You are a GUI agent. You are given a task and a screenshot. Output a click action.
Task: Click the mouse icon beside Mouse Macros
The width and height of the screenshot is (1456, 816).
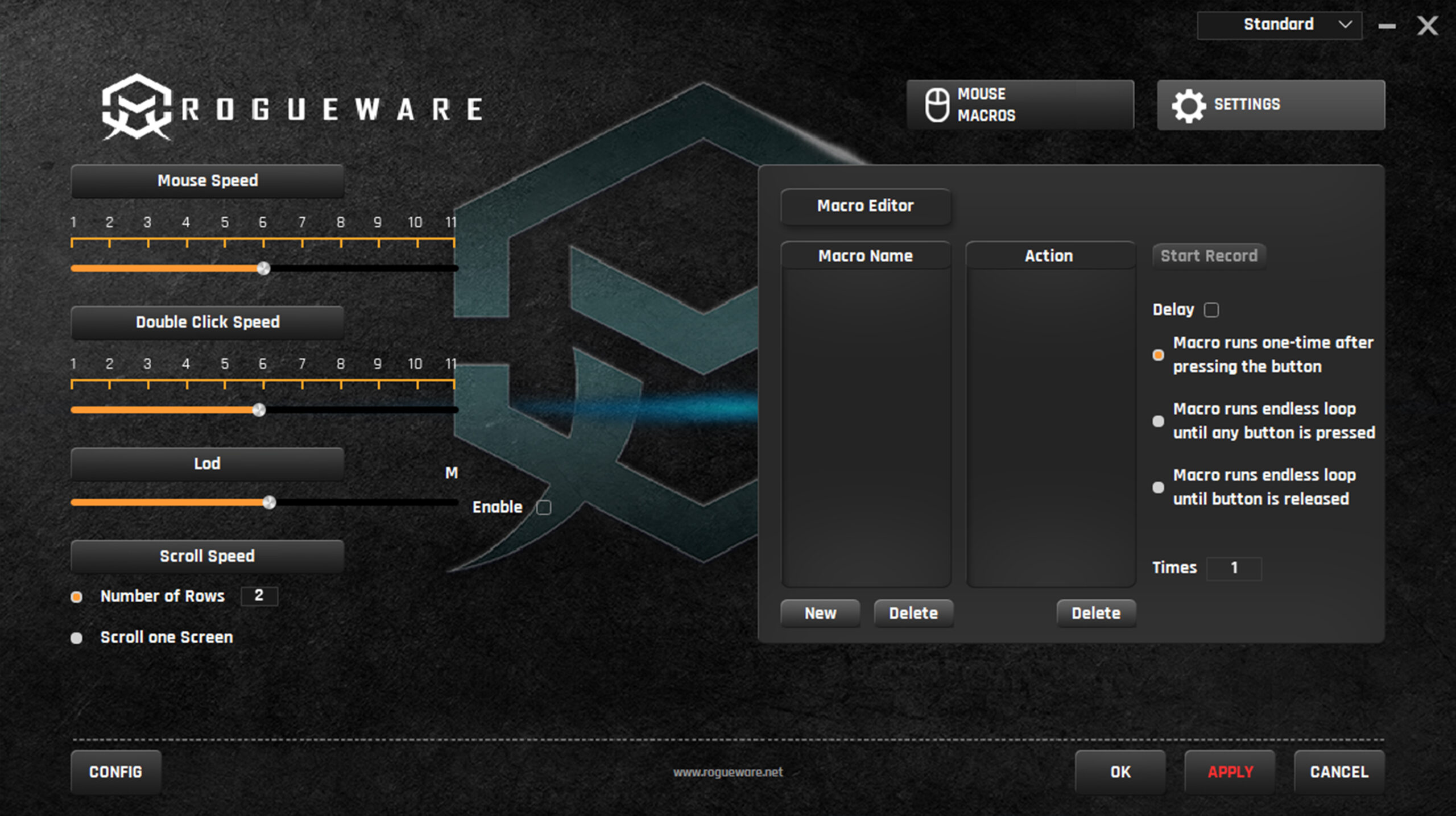[x=937, y=105]
